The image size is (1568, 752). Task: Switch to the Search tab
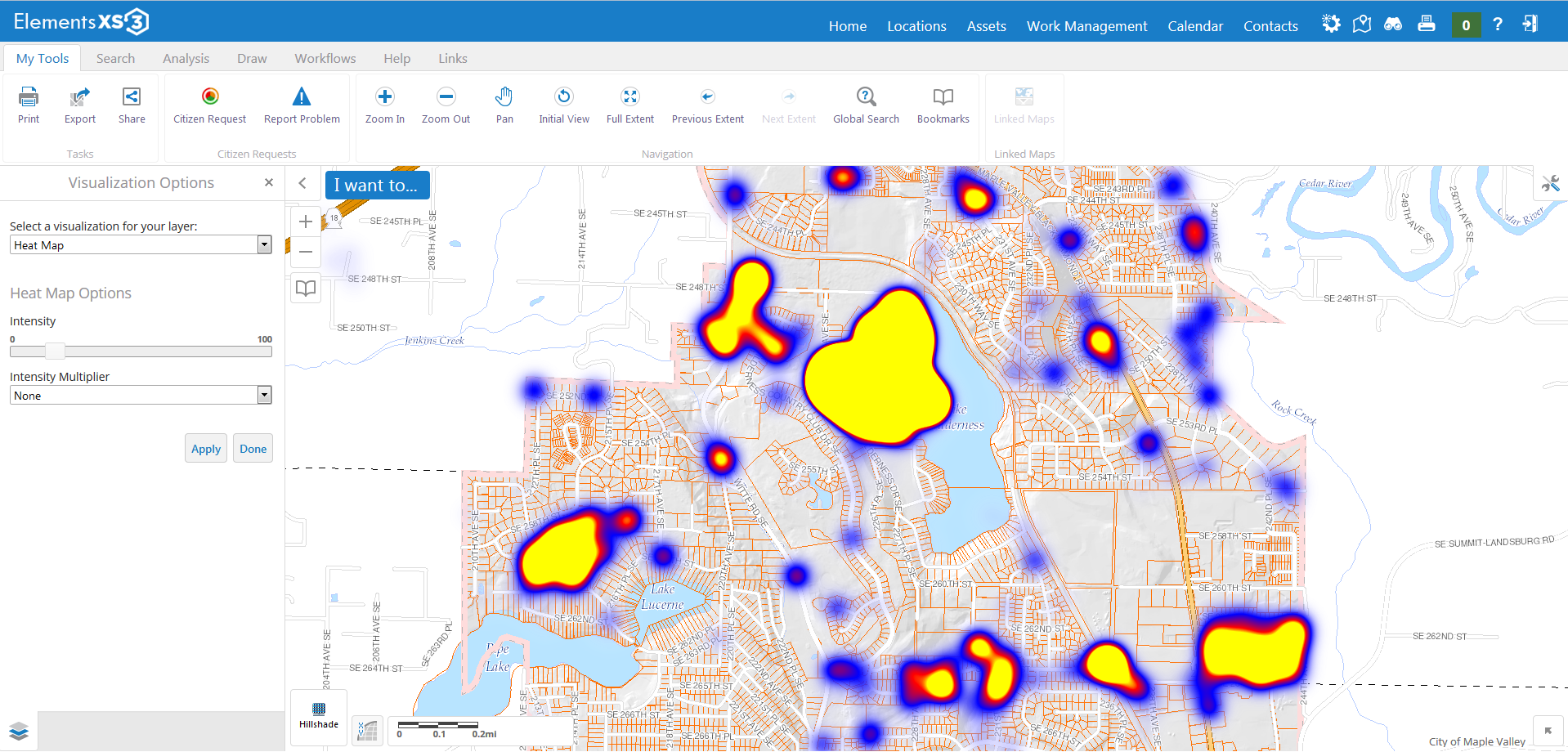115,59
